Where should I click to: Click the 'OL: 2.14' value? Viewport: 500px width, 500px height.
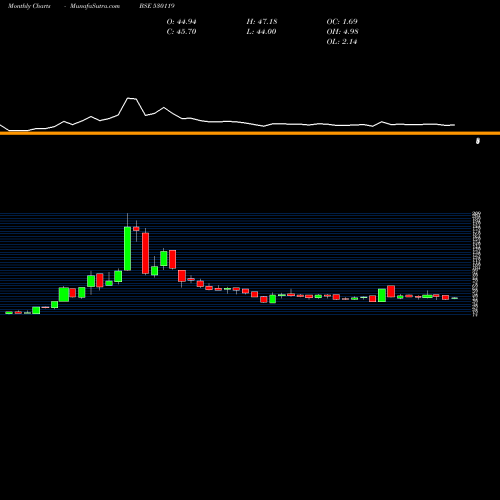pyautogui.click(x=342, y=42)
